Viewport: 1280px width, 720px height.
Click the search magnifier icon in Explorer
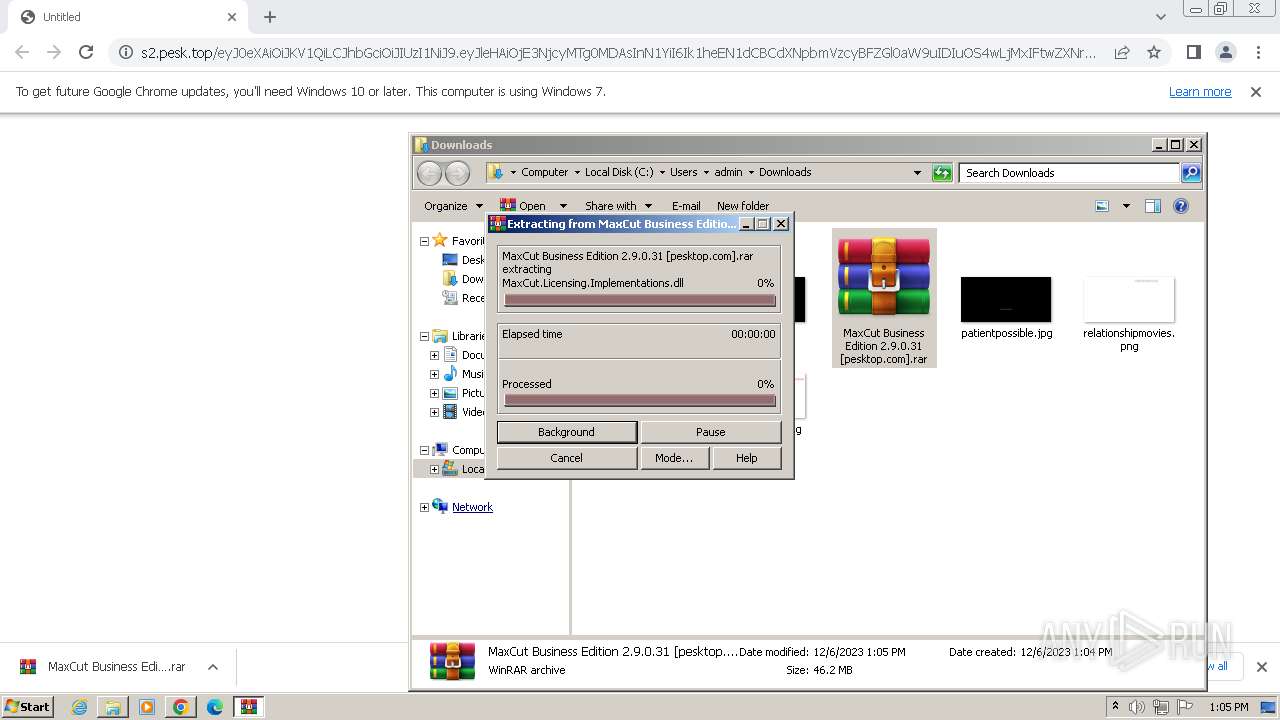(1191, 173)
